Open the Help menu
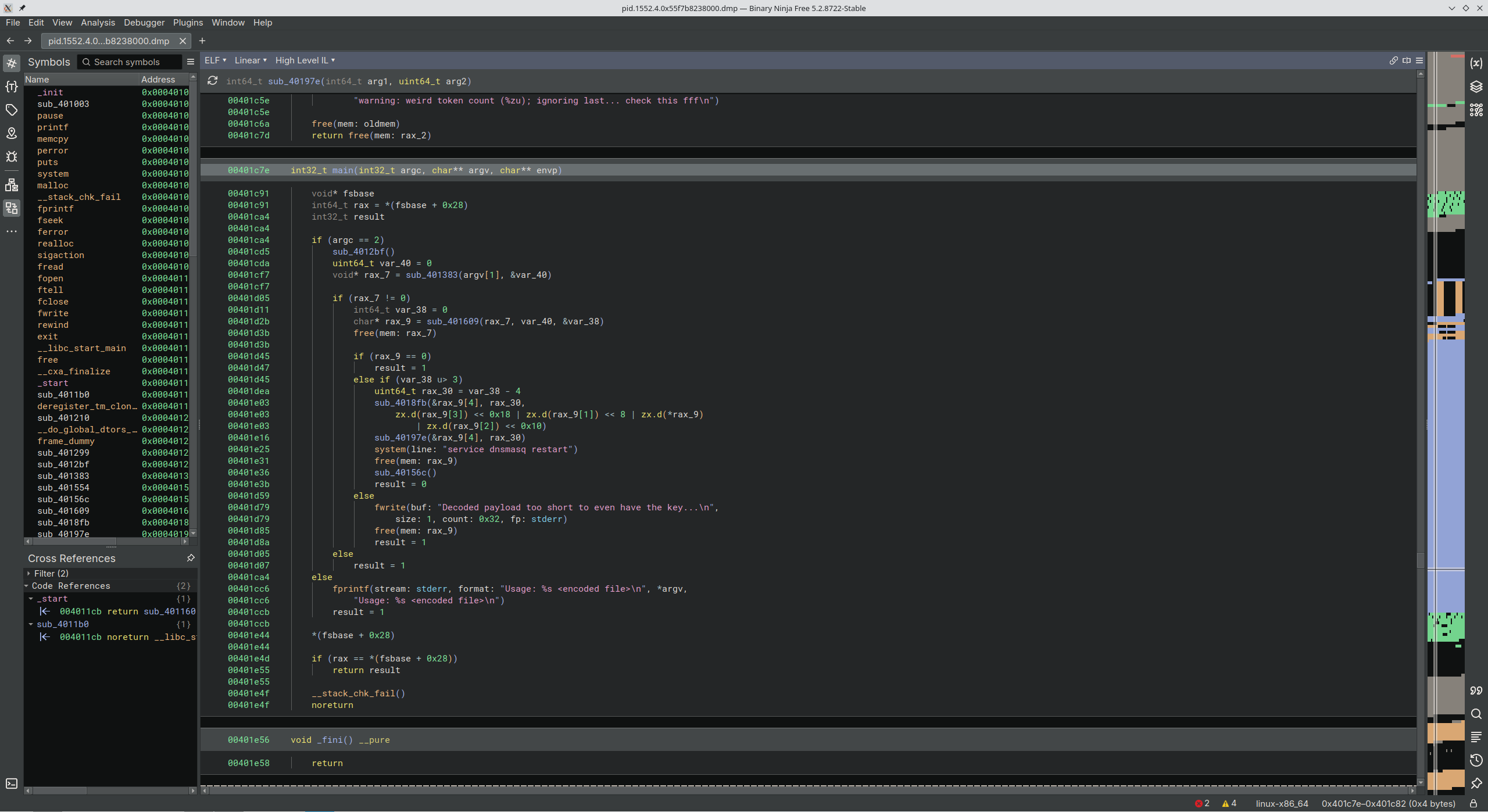1488x812 pixels. tap(263, 23)
